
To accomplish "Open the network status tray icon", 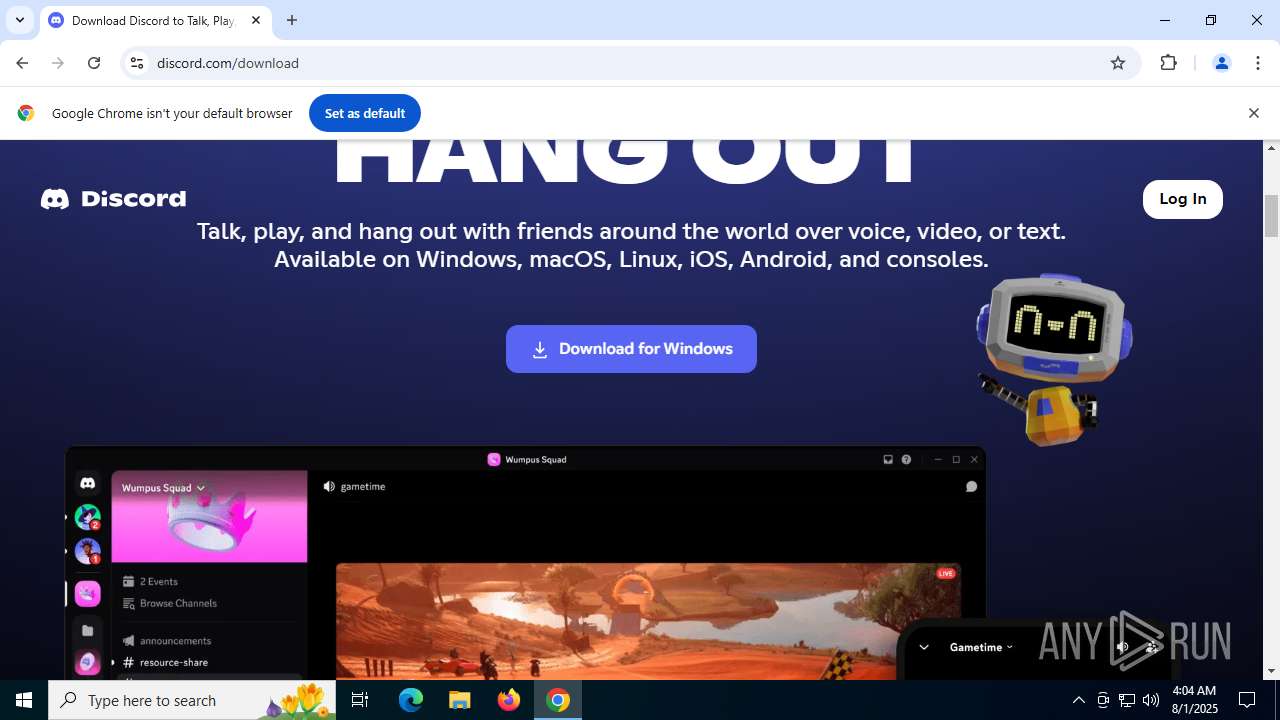I will coord(1127,700).
